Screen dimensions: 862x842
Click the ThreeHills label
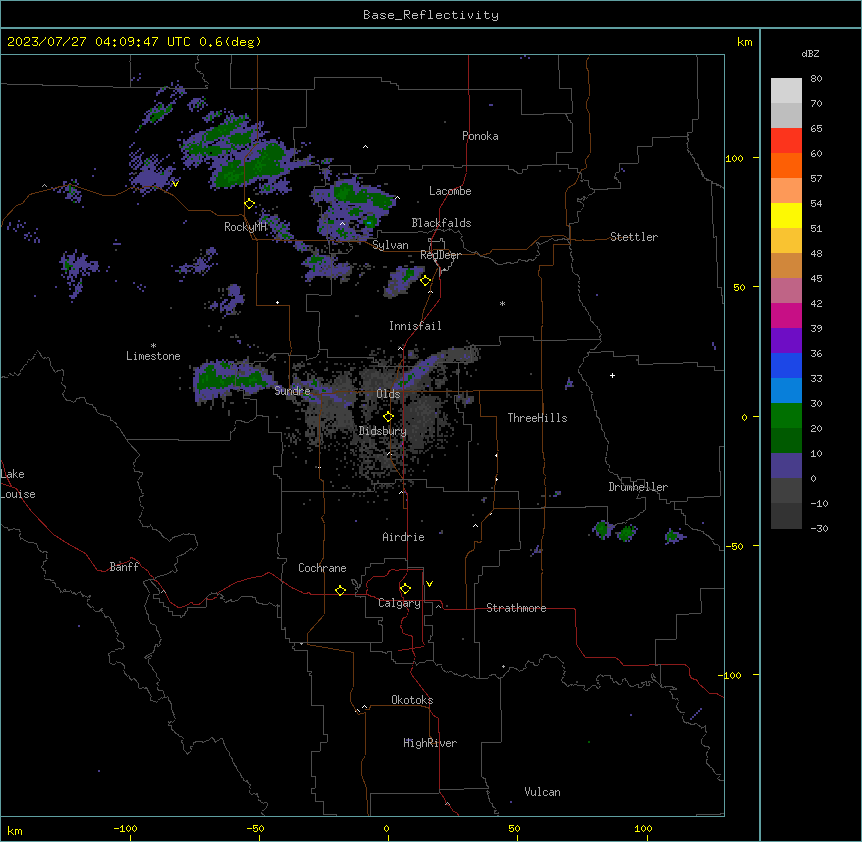538,418
